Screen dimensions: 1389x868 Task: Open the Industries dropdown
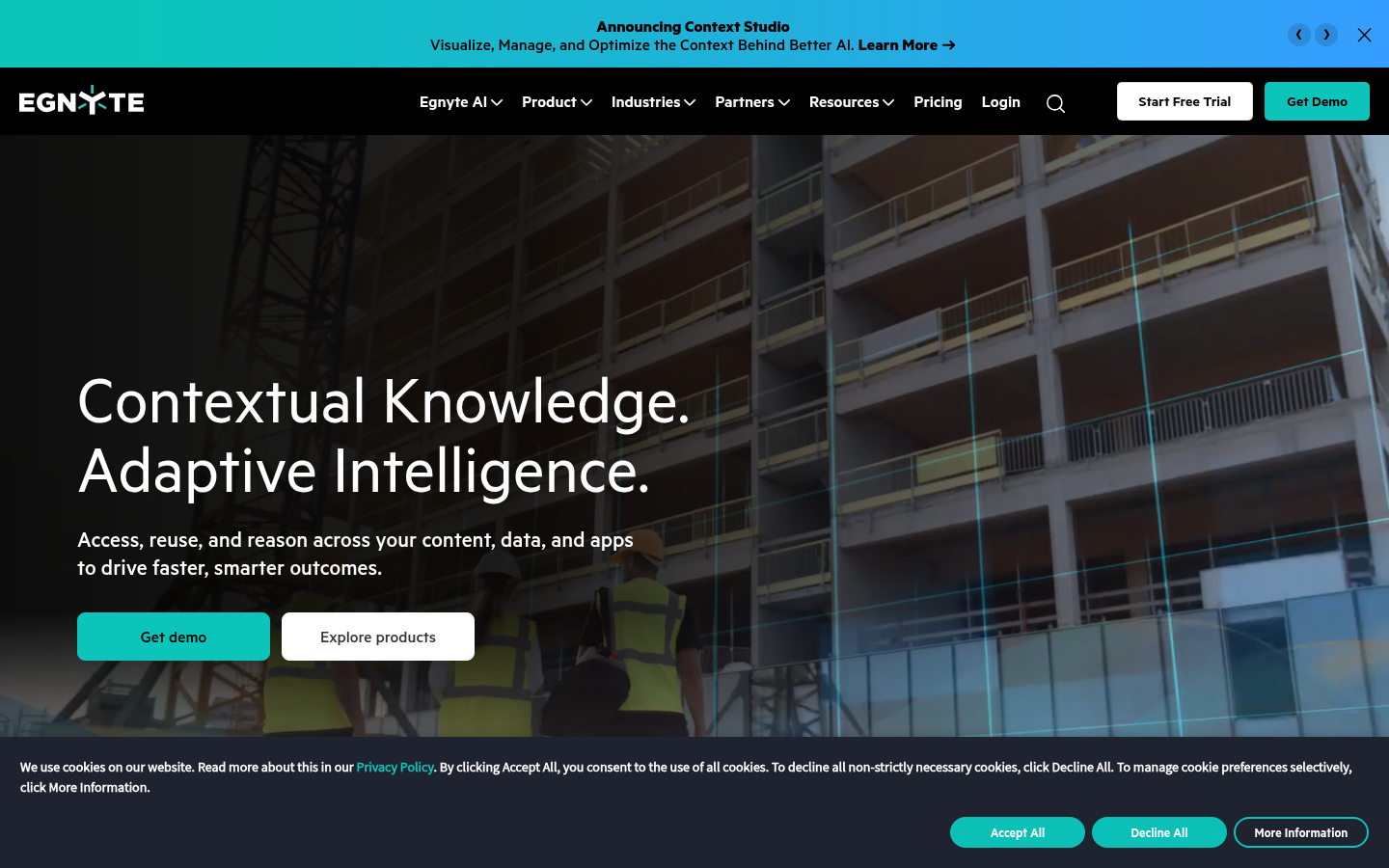[x=653, y=102]
